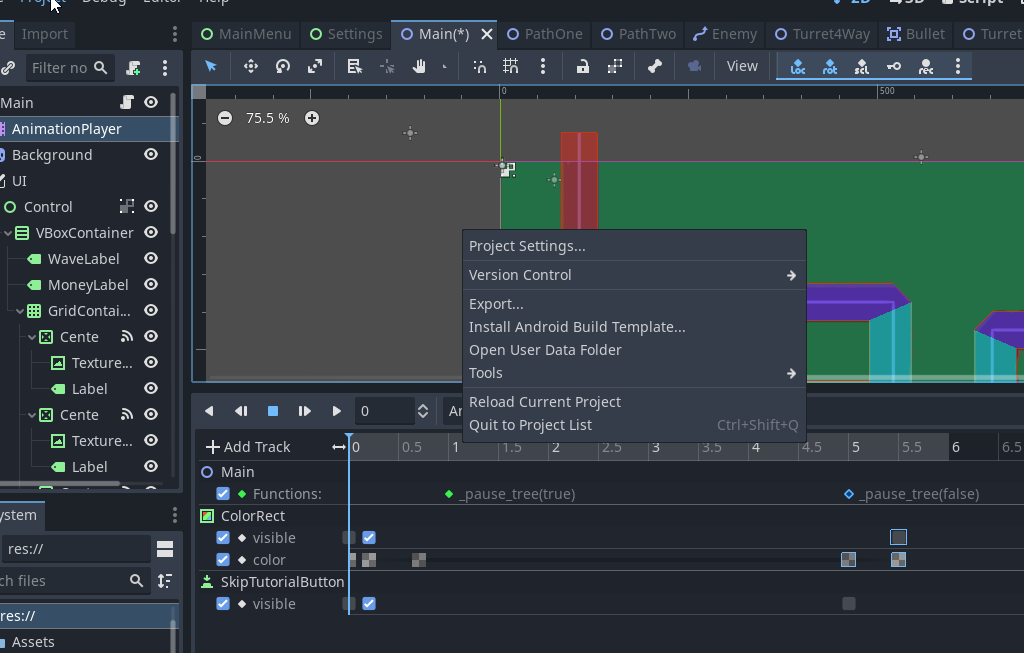Image resolution: width=1024 pixels, height=653 pixels.
Task: Select the AnimationPlayer node
Action: tap(88, 129)
